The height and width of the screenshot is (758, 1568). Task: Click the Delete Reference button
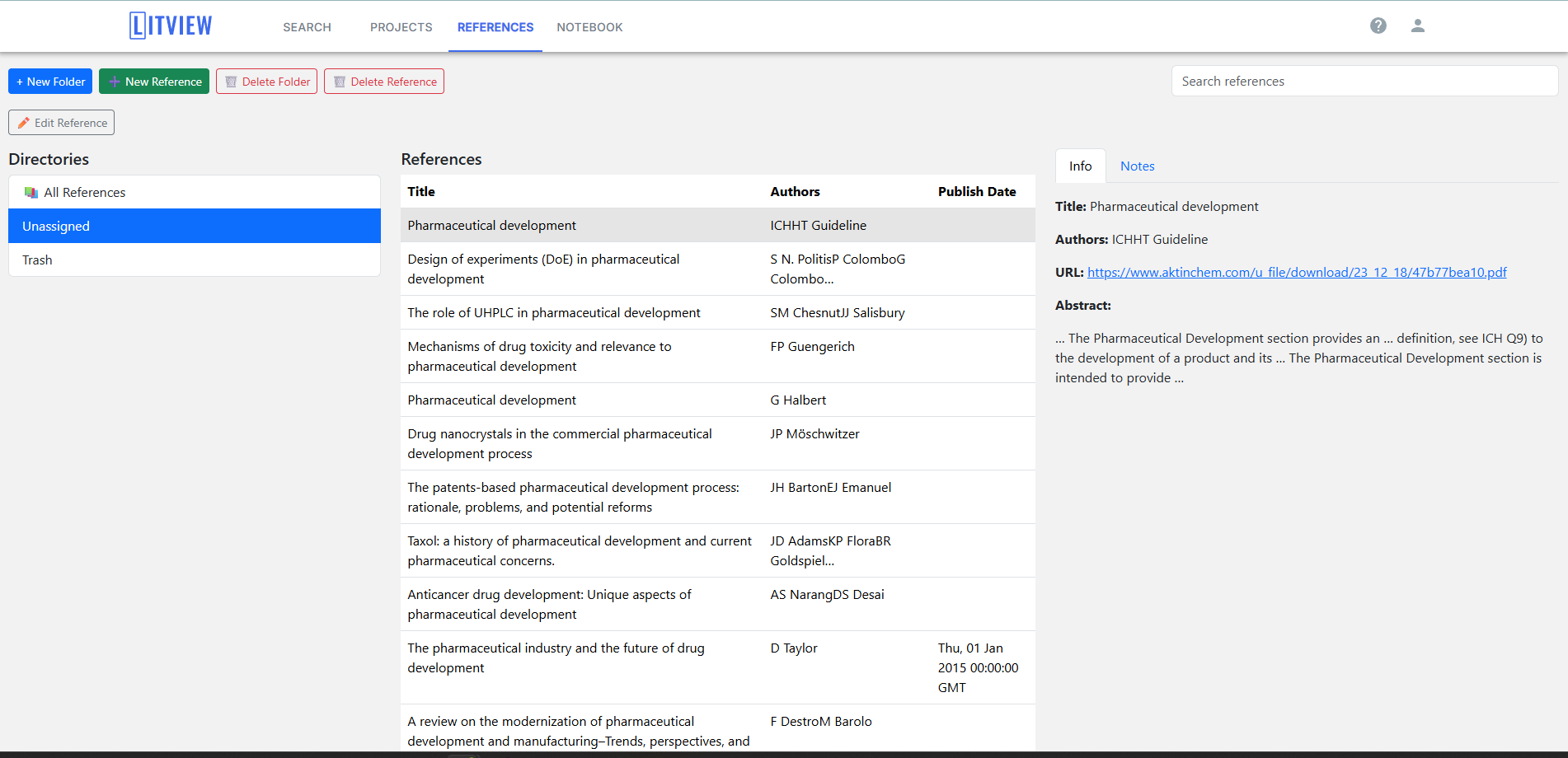click(384, 82)
